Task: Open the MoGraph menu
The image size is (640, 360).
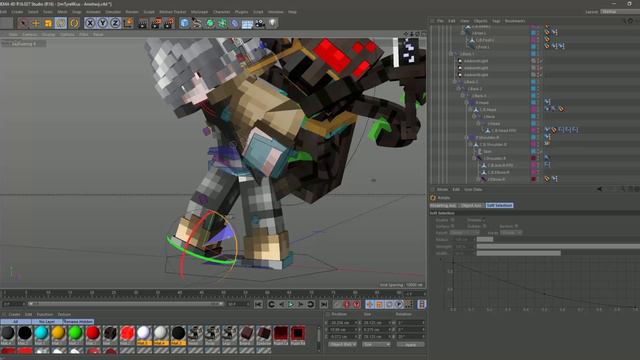Action: (200, 12)
